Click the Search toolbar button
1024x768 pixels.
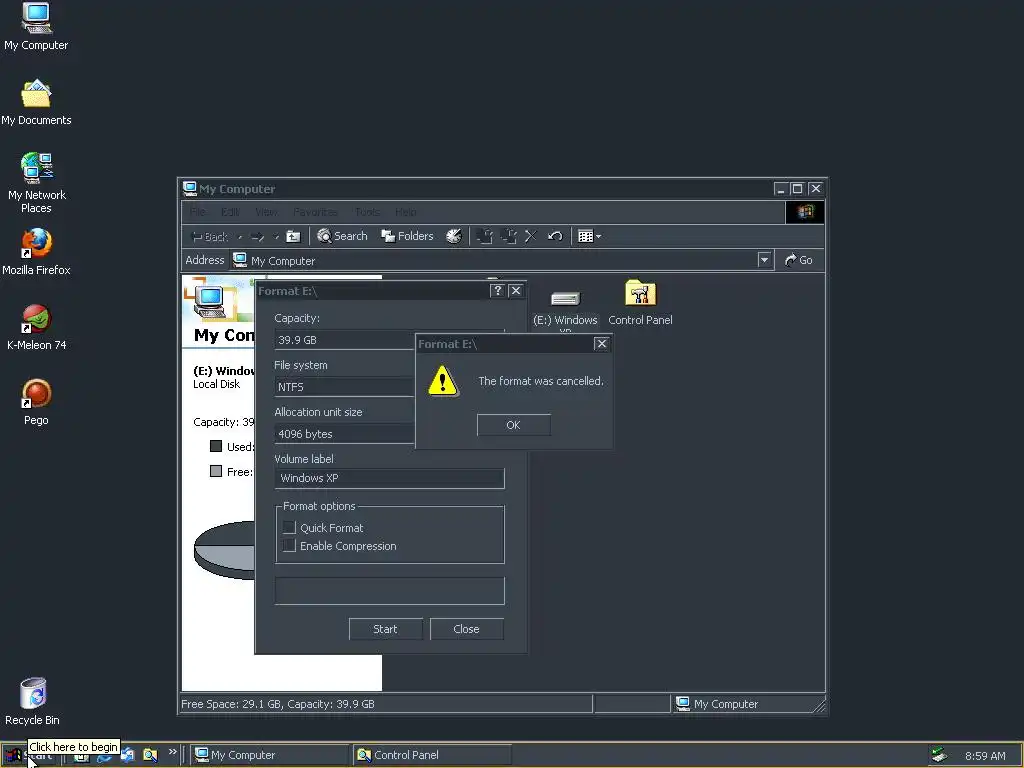tap(342, 236)
